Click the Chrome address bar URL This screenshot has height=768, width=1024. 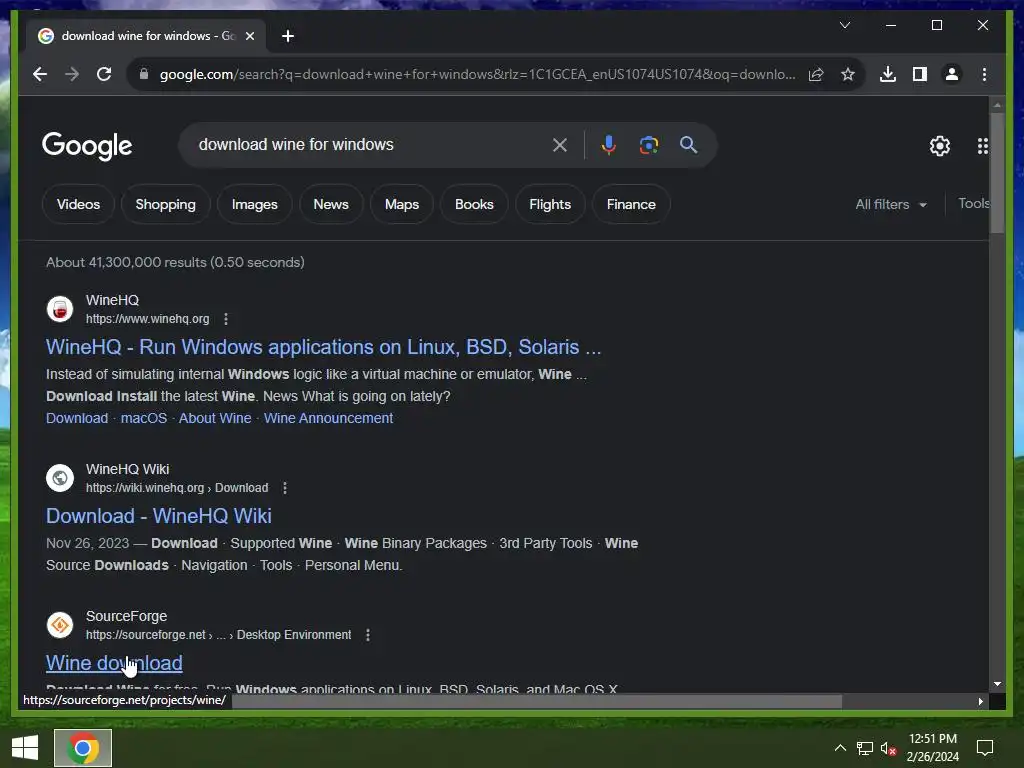477,74
